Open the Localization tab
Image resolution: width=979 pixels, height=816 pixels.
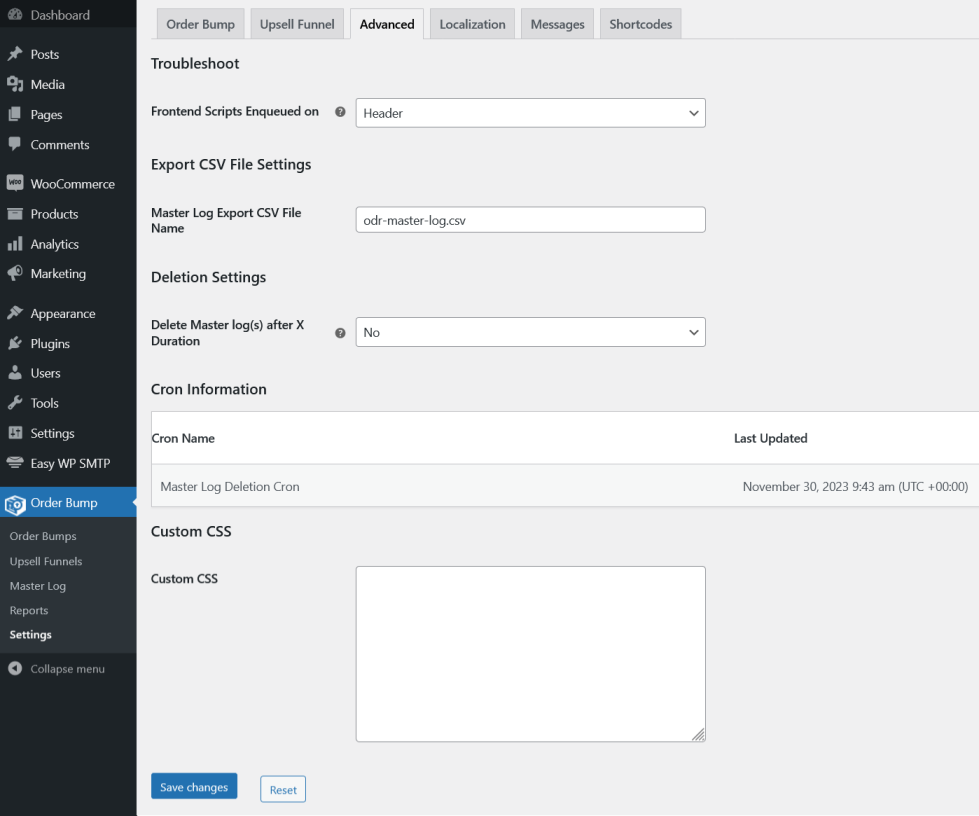[472, 24]
